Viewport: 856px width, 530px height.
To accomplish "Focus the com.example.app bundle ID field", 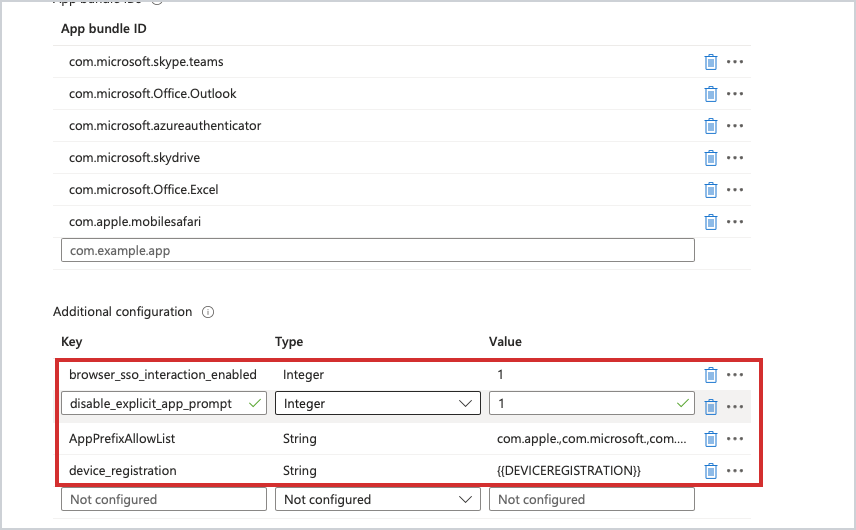I will (378, 250).
